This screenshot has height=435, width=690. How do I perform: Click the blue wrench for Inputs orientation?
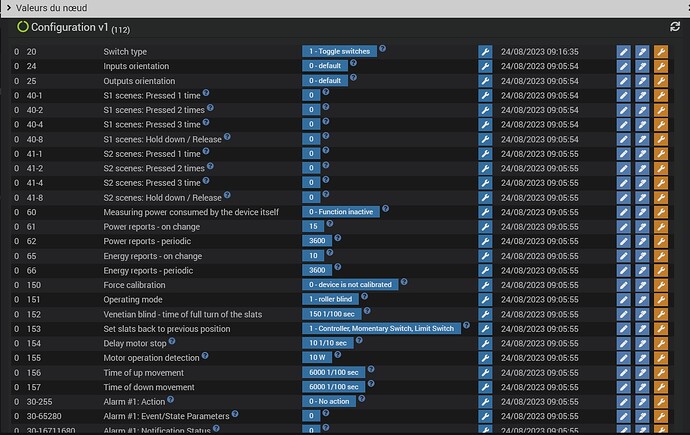485,66
